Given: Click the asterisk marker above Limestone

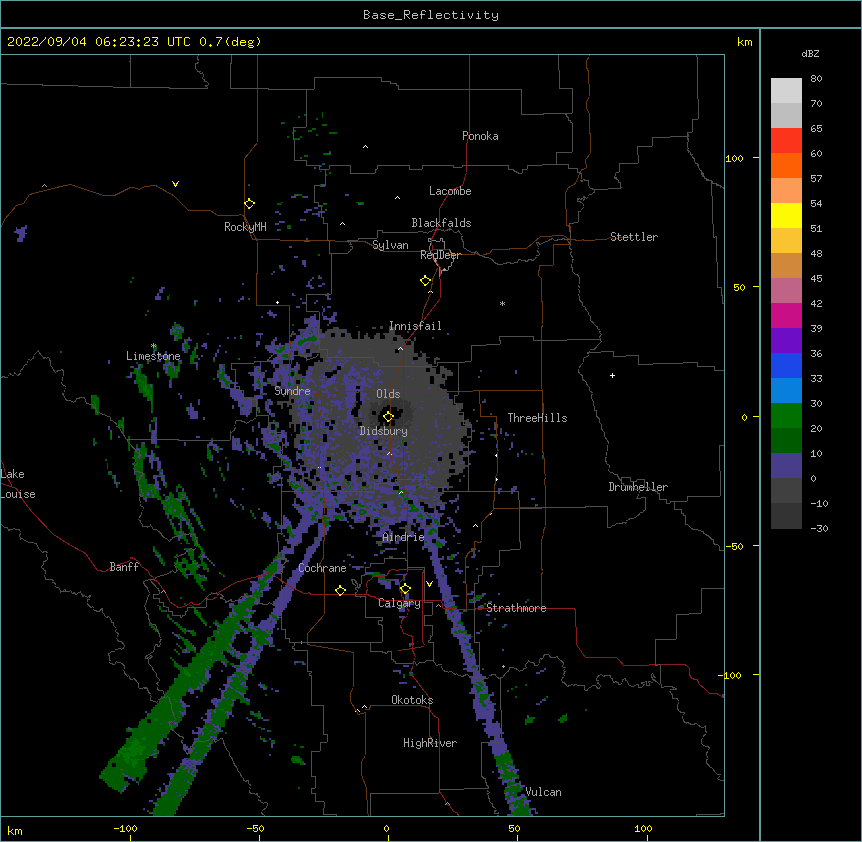Looking at the screenshot, I should click(154, 346).
